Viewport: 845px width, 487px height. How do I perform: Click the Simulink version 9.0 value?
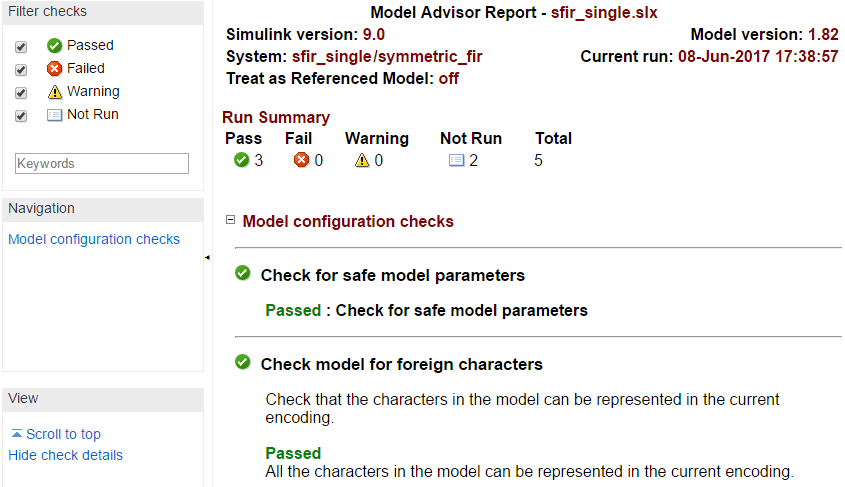tap(373, 34)
